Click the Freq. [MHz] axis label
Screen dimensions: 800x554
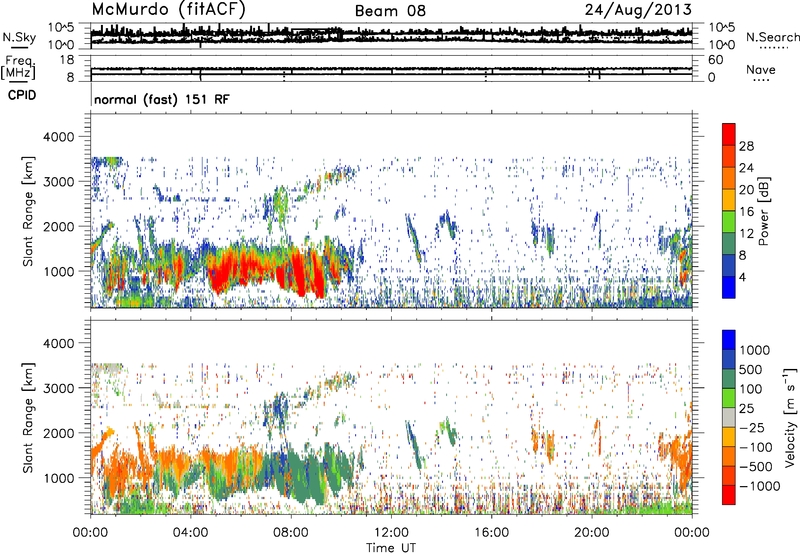[x=18, y=67]
